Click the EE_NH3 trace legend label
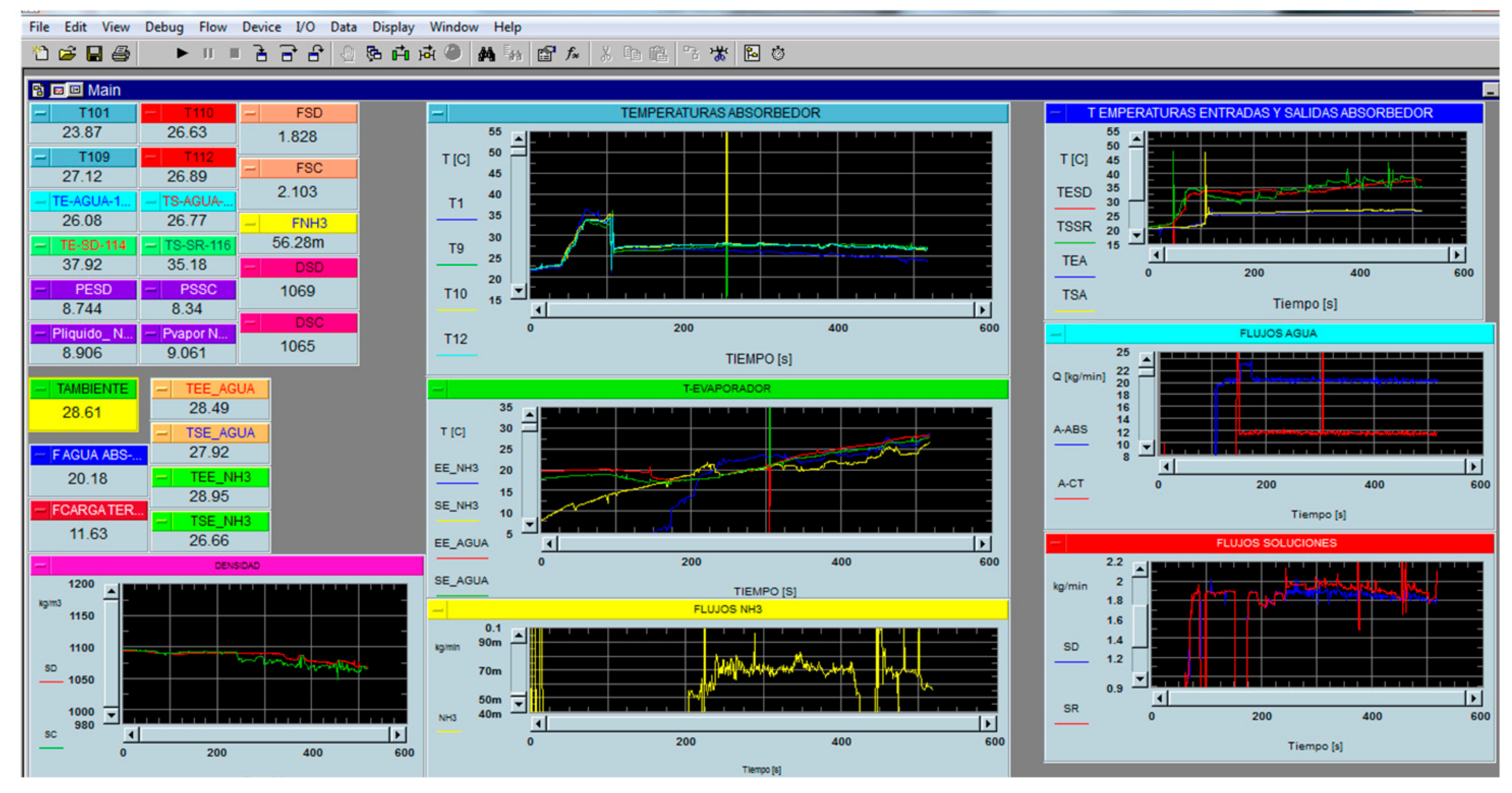Viewport: 1512px width, 793px height. tap(456, 468)
